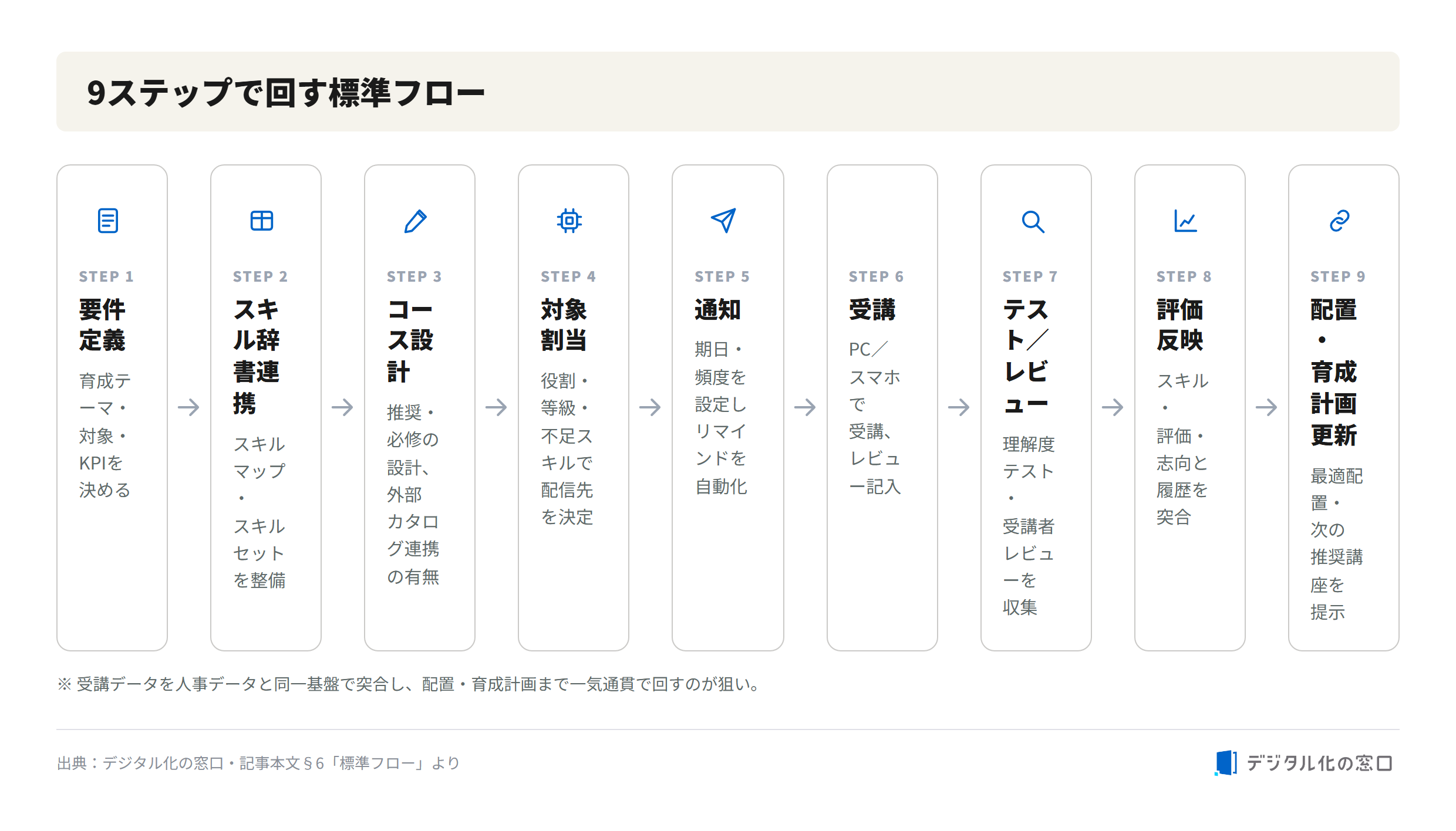Click the 配置・育成計画更新 heading
Screen dimensions: 1456x831
coord(1334,372)
